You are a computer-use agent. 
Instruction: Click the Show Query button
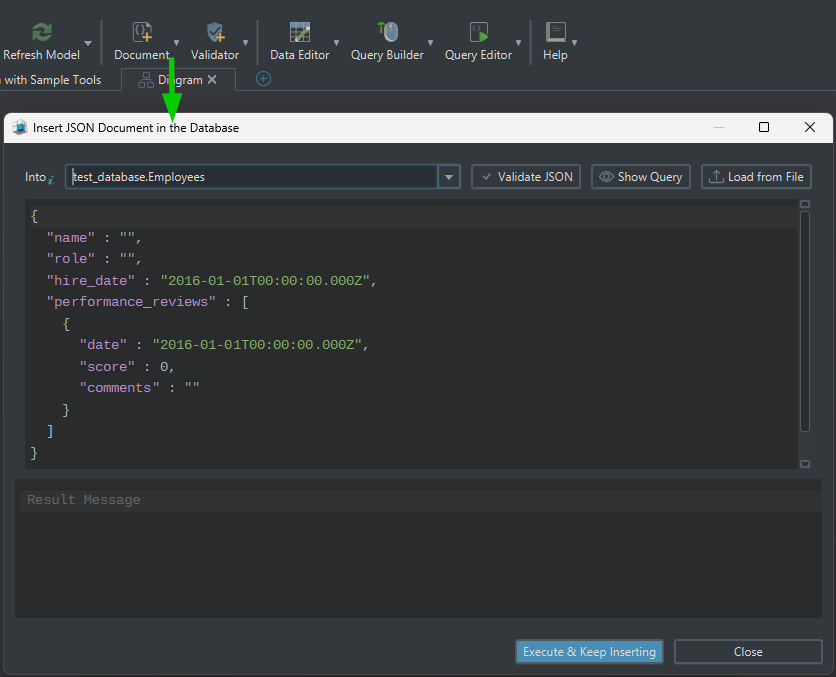[641, 177]
